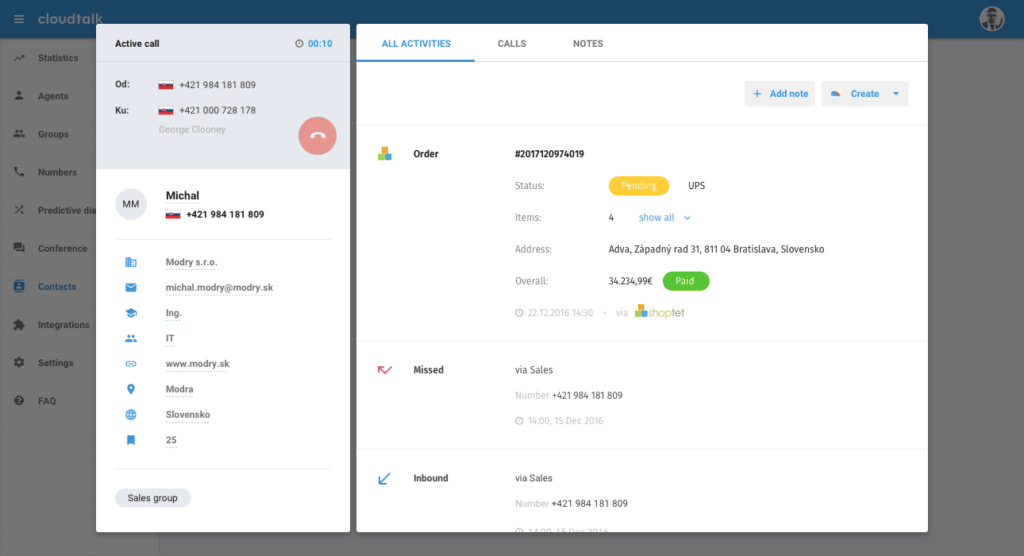
Task: Click the Sales group tag
Action: point(152,498)
